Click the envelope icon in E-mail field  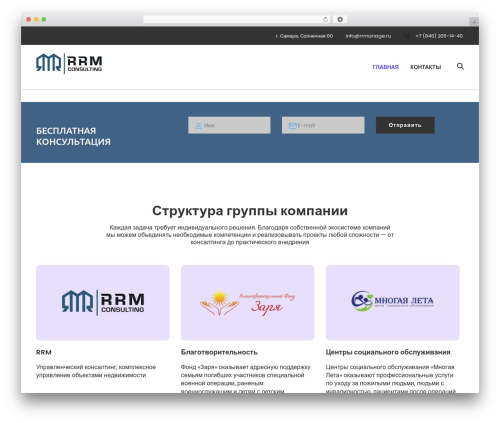tap(292, 126)
